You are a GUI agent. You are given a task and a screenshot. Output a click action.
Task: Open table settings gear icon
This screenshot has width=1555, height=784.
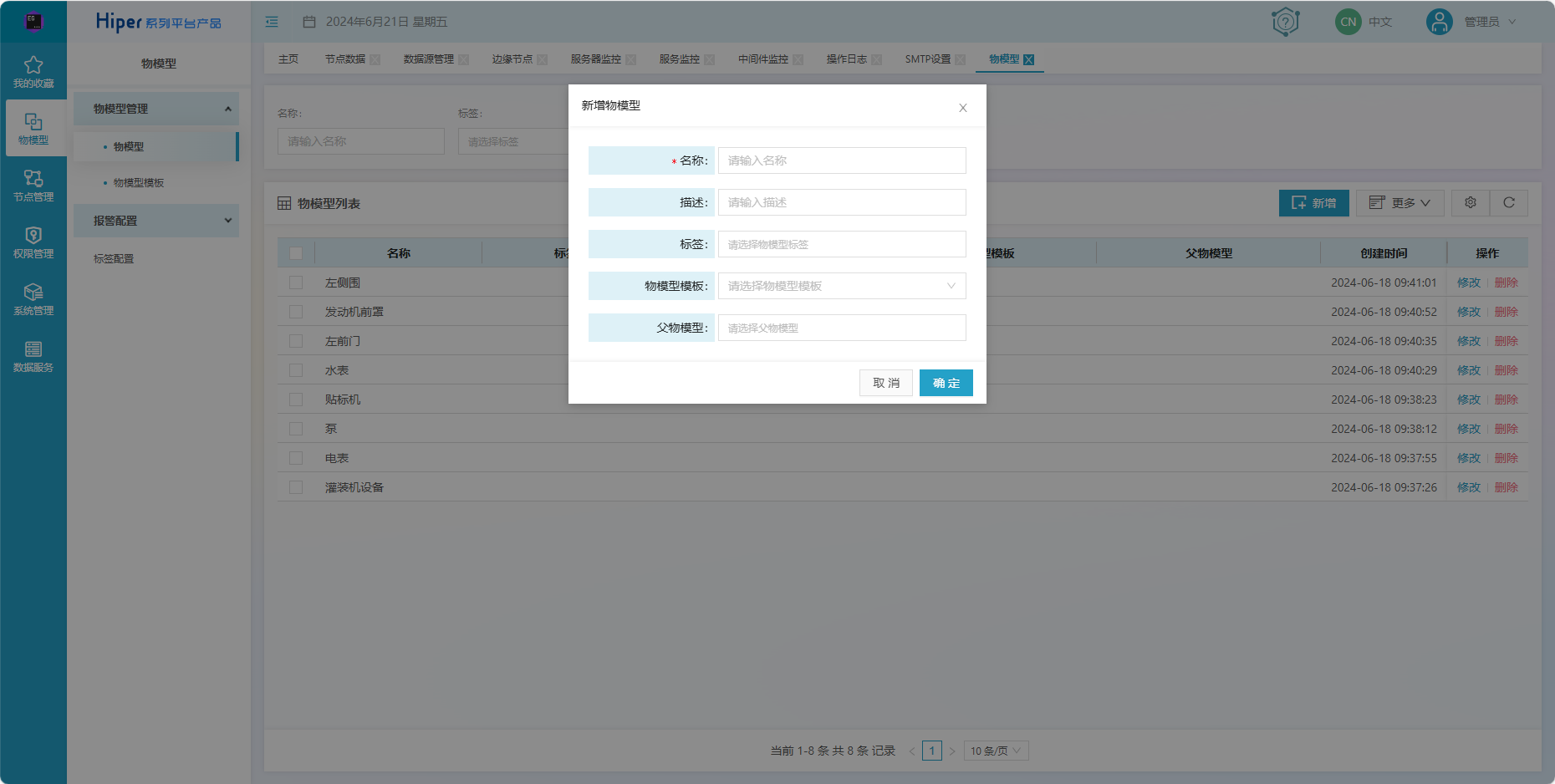1471,203
